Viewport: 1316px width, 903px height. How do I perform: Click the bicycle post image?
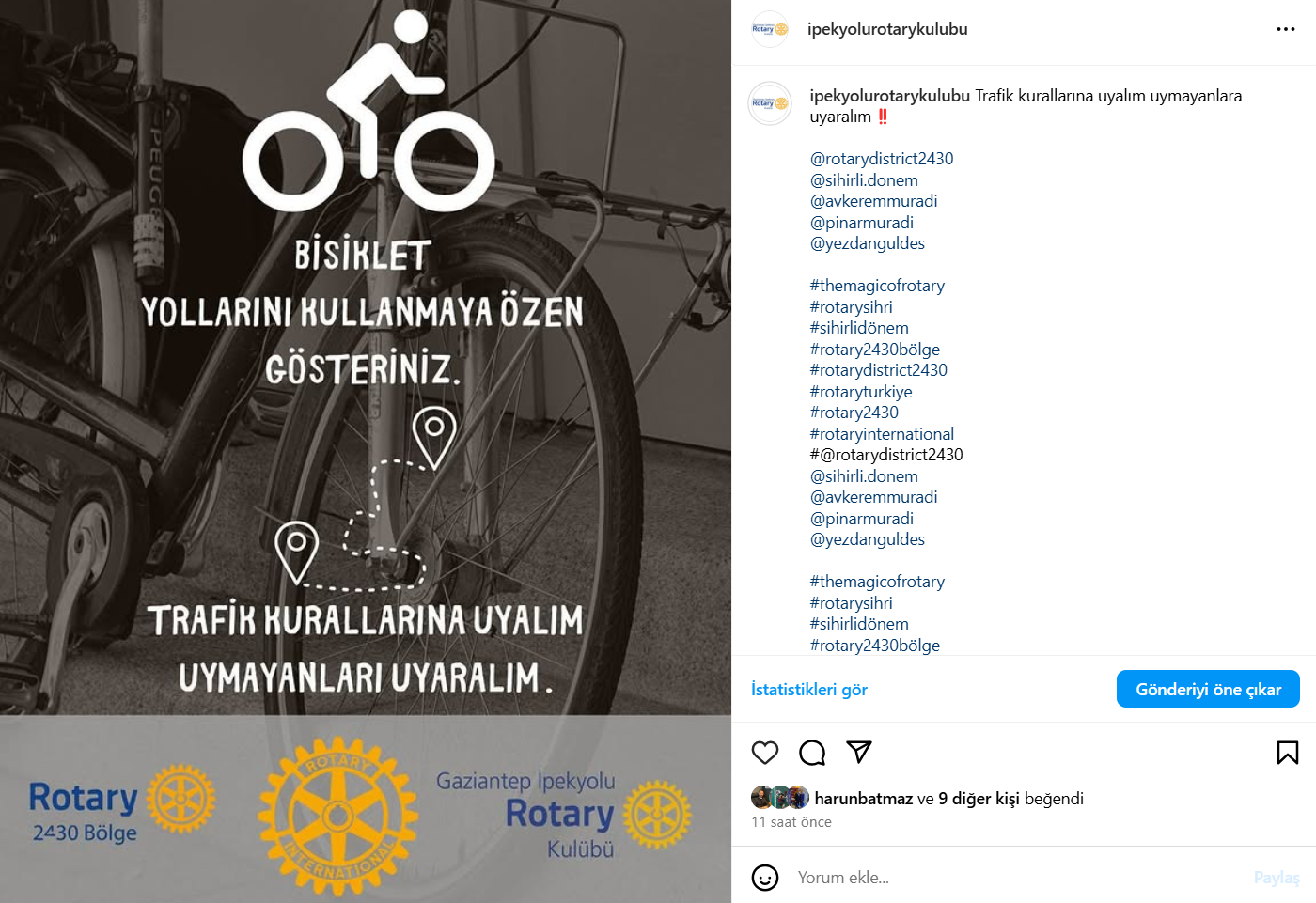click(366, 451)
